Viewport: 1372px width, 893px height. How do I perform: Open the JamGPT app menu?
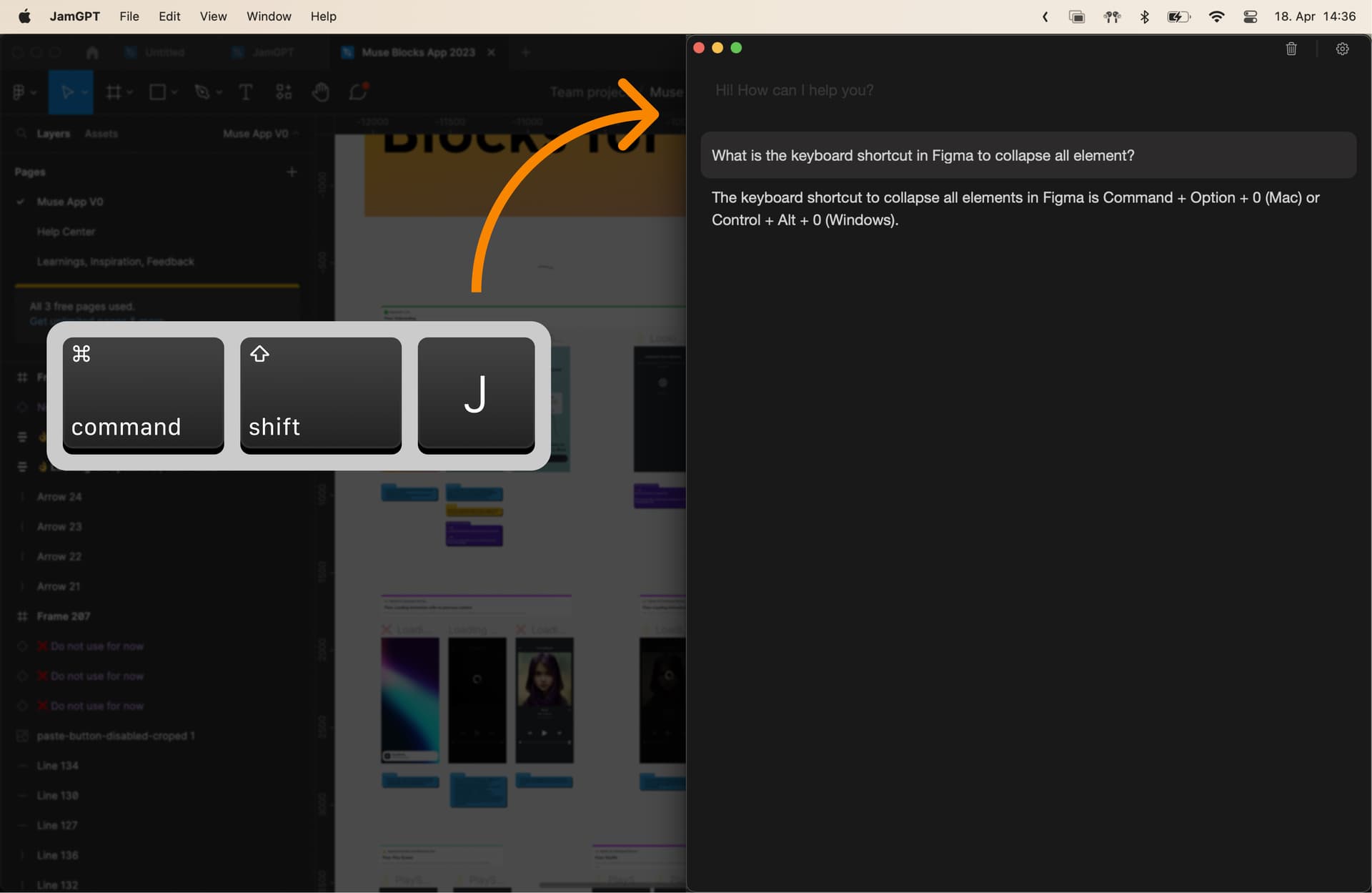(74, 16)
